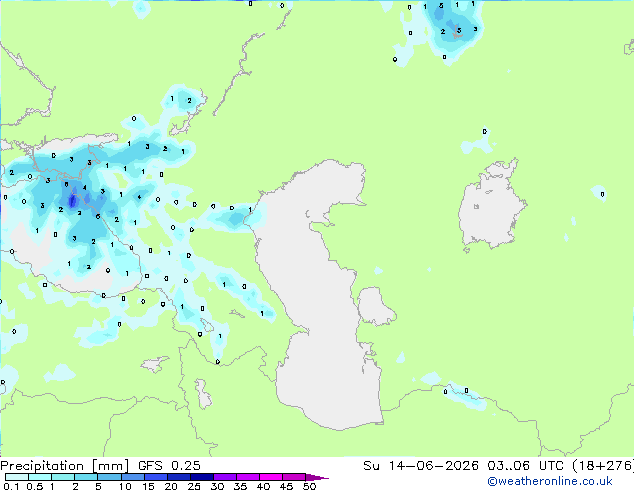Click the Precipitation [mm] title label
The image size is (634, 490).
[x=64, y=466]
